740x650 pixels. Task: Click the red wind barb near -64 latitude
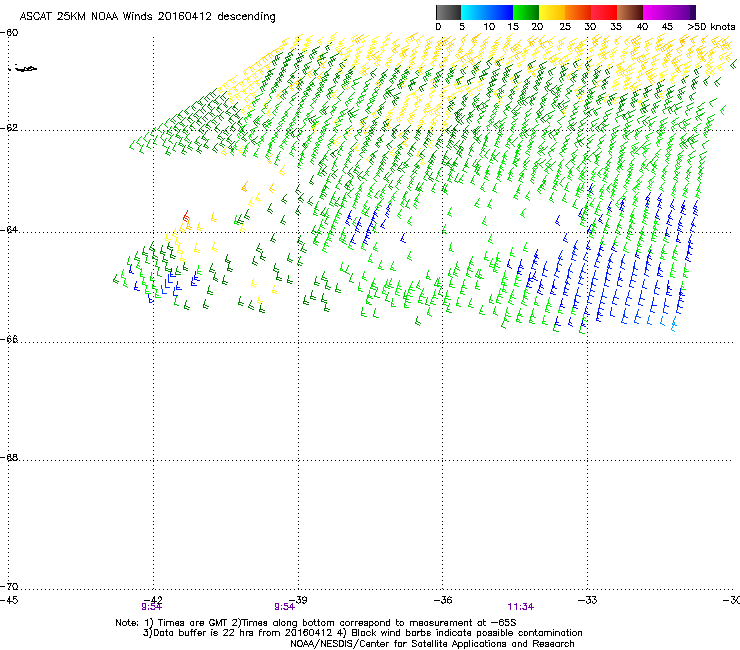(186, 216)
